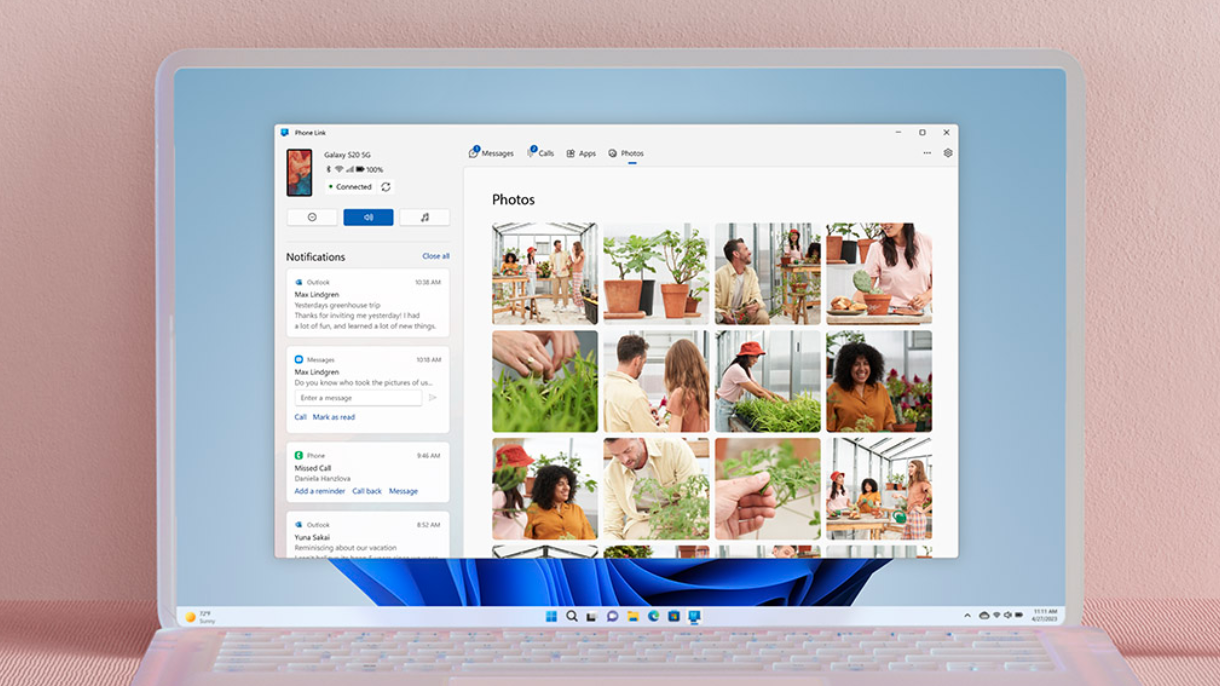Toggle Do Not Disturb on phone
Screen dimensions: 1220x686
312,217
